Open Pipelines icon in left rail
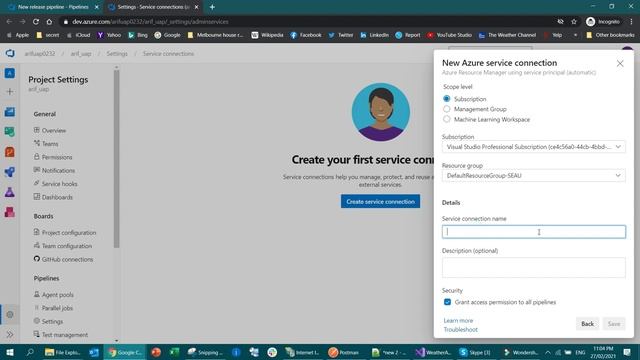This screenshot has width=640, height=360. click(x=10, y=172)
